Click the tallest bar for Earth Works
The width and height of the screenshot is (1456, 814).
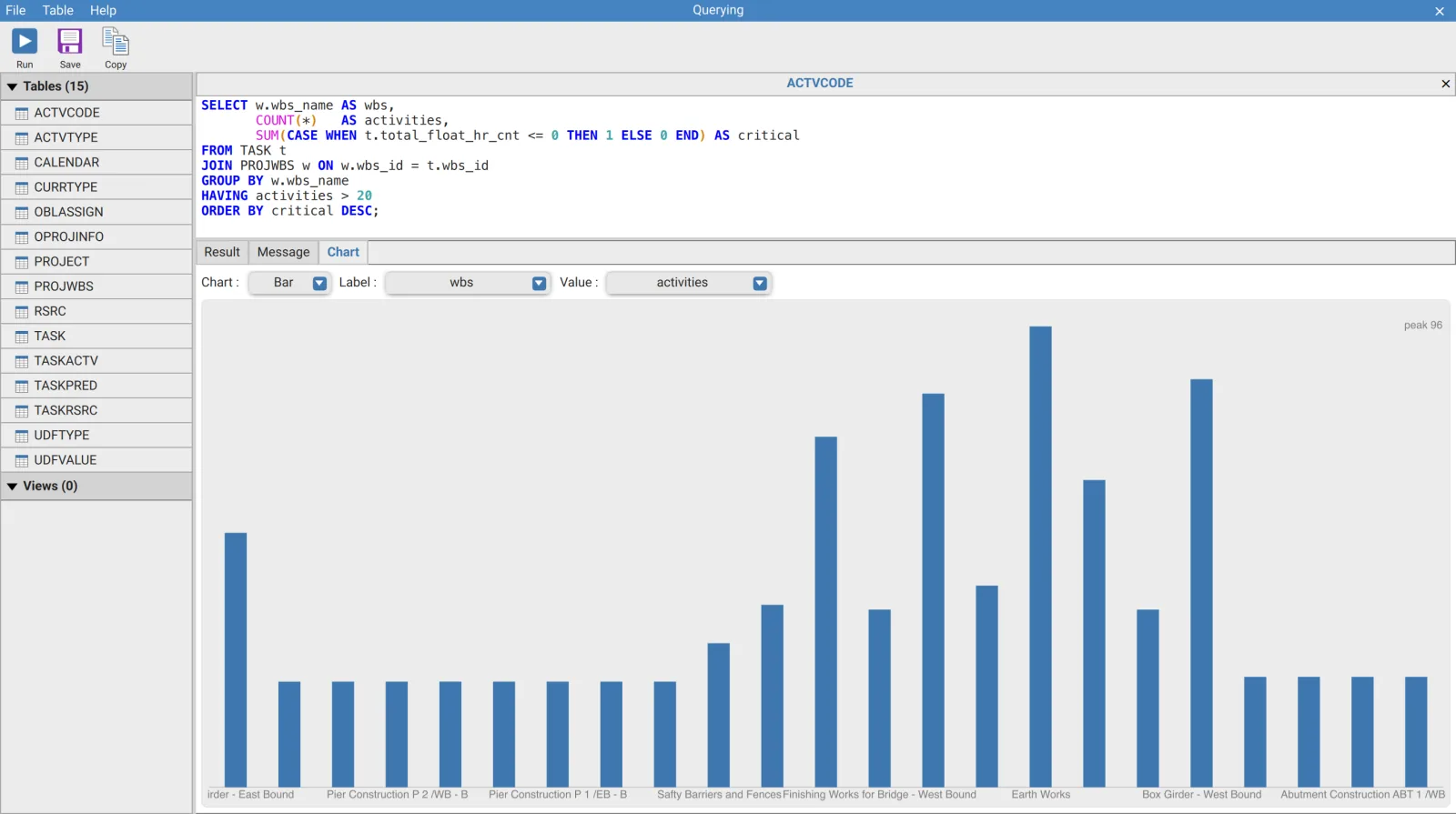click(x=1040, y=557)
